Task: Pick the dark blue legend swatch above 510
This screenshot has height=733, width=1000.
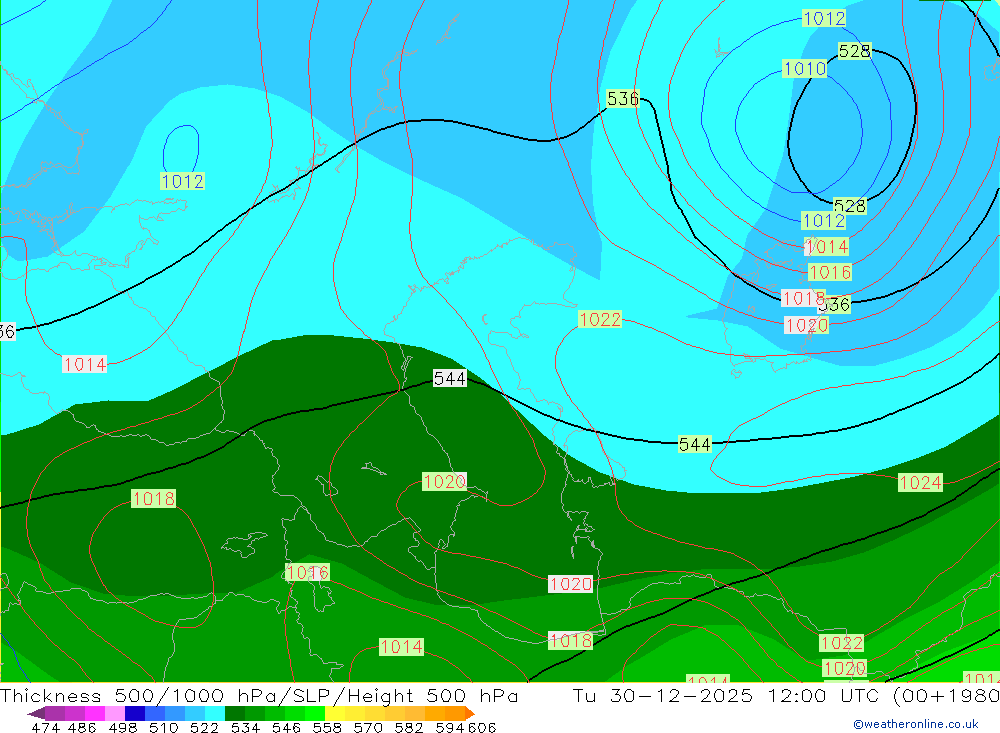Action: tap(135, 713)
